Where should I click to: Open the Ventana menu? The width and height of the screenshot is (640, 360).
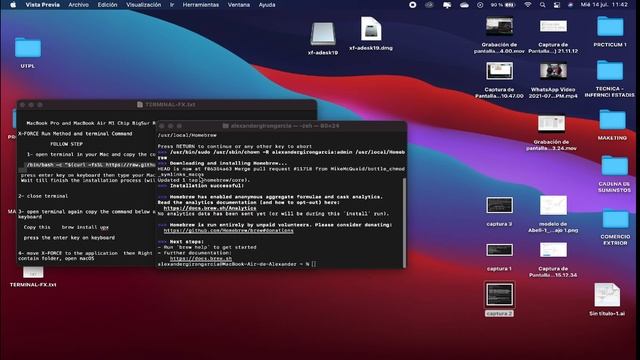(x=239, y=5)
